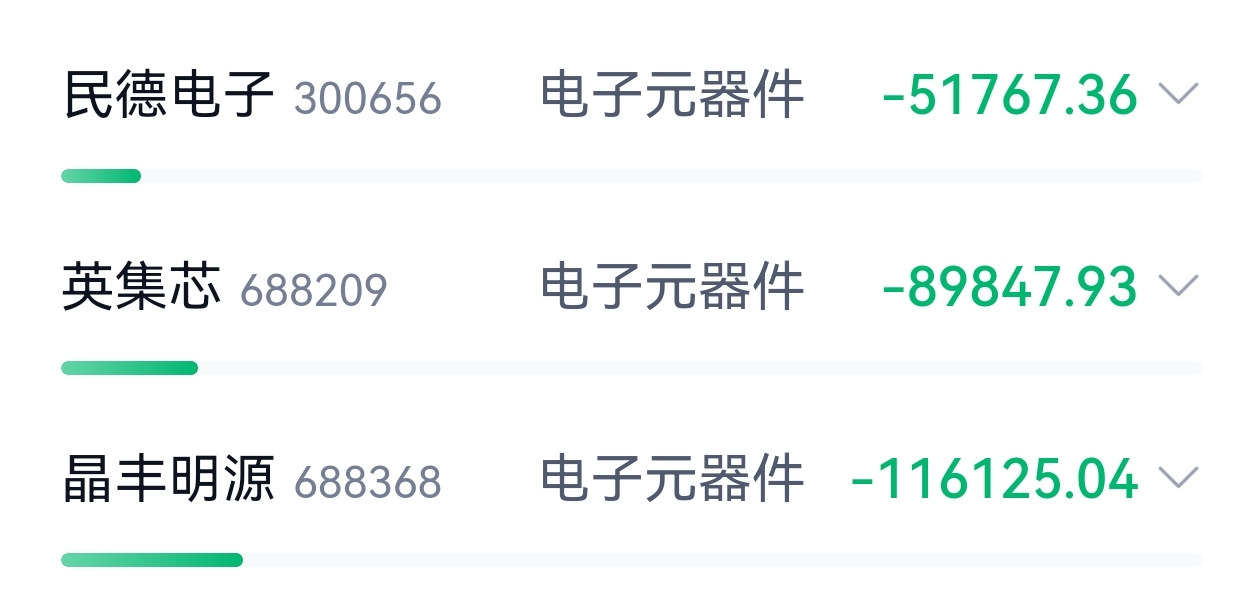The height and width of the screenshot is (601, 1260).
Task: Click the value -89847.93
Action: [x=1010, y=288]
